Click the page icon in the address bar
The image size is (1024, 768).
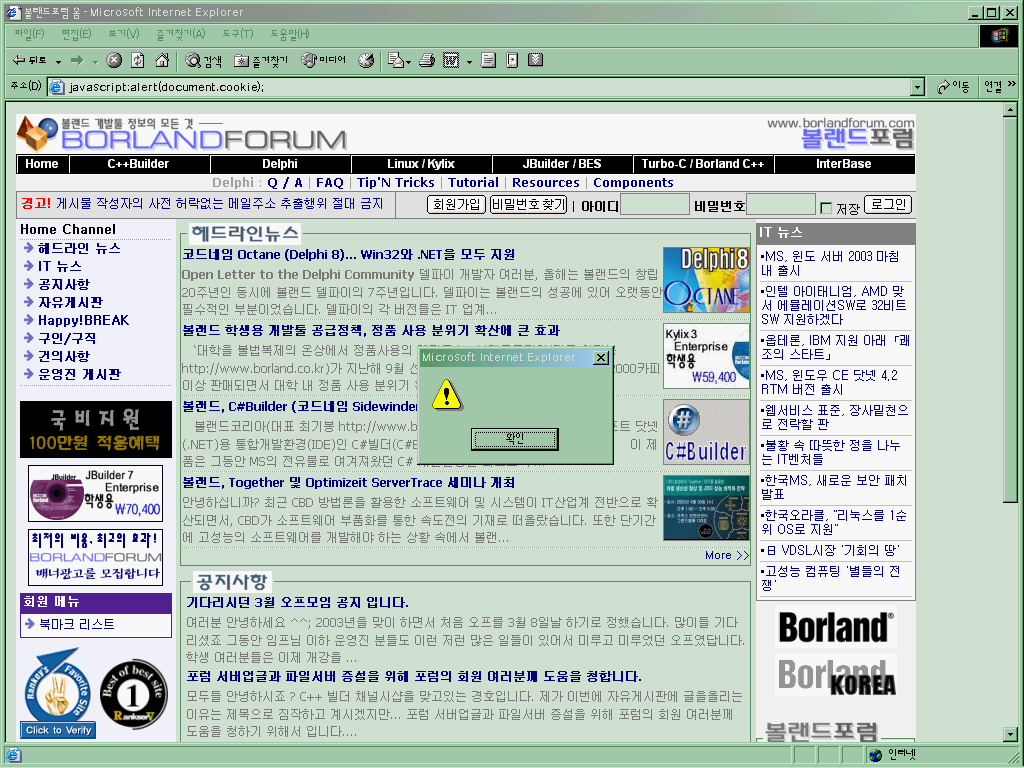point(57,87)
